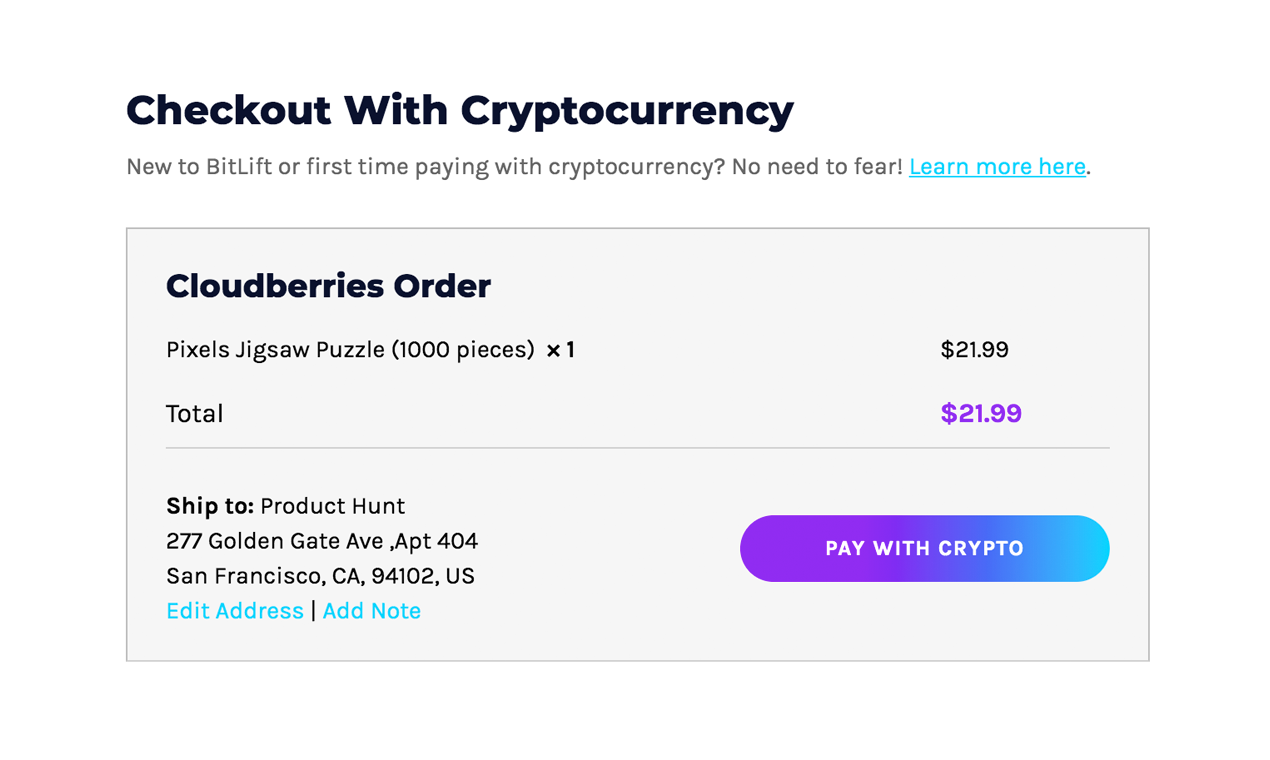
Task: Click the Total label
Action: [x=194, y=413]
